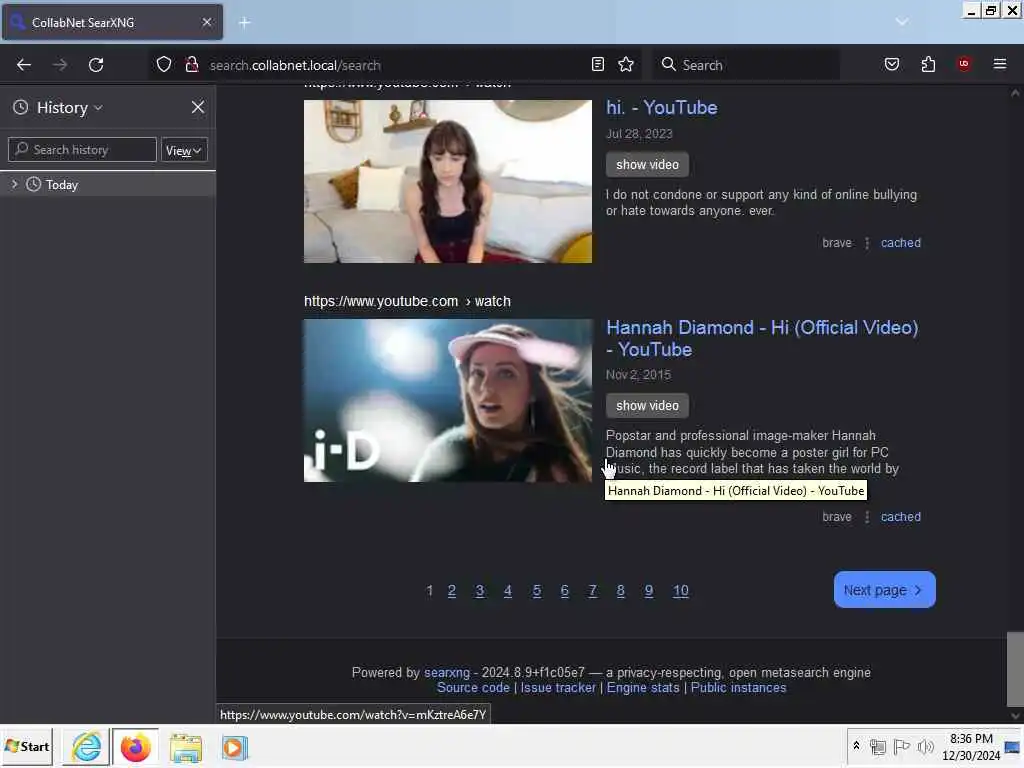
Task: Open the volume speaker tray icon
Action: tap(925, 746)
